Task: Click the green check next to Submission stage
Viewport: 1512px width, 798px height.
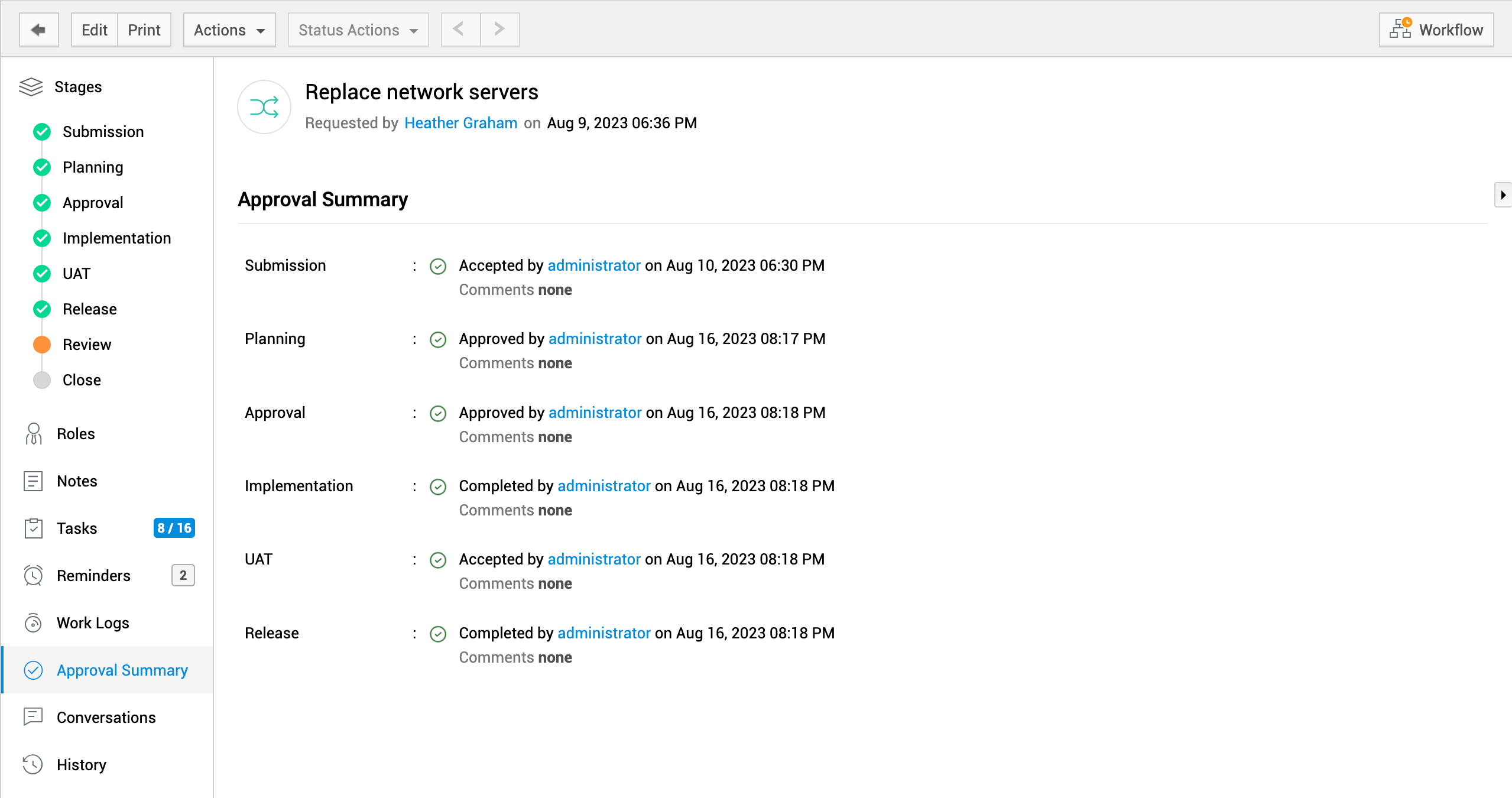Action: click(x=42, y=132)
